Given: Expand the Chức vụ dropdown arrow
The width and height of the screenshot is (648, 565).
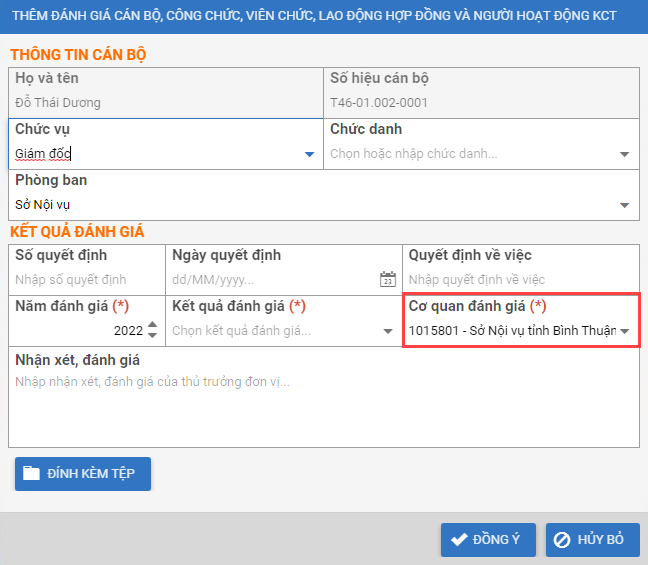Looking at the screenshot, I should click(x=309, y=154).
